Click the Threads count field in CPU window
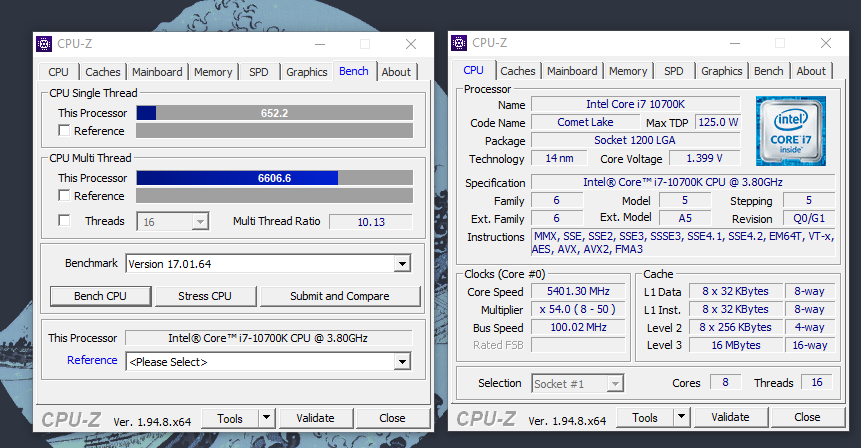 [817, 383]
